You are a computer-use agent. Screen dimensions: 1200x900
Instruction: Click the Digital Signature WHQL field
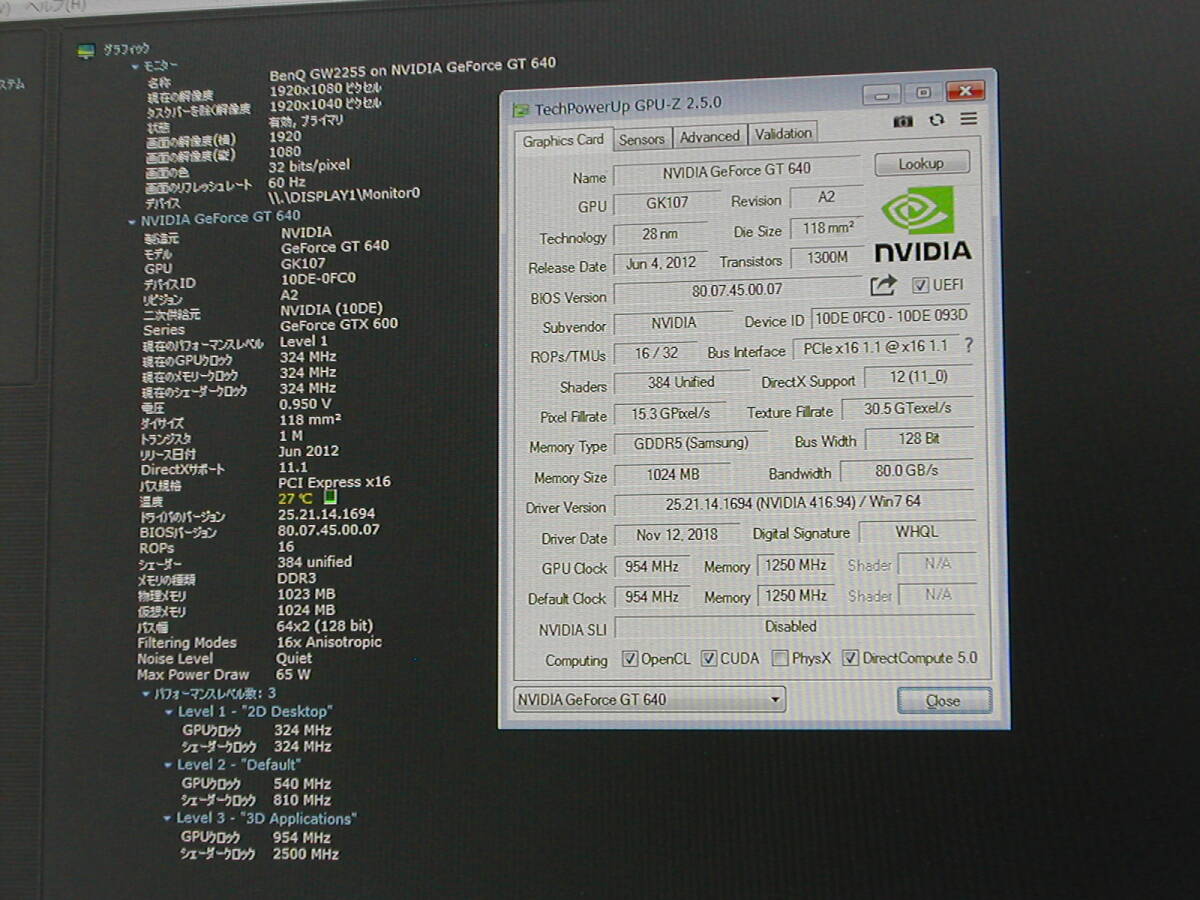tap(916, 532)
